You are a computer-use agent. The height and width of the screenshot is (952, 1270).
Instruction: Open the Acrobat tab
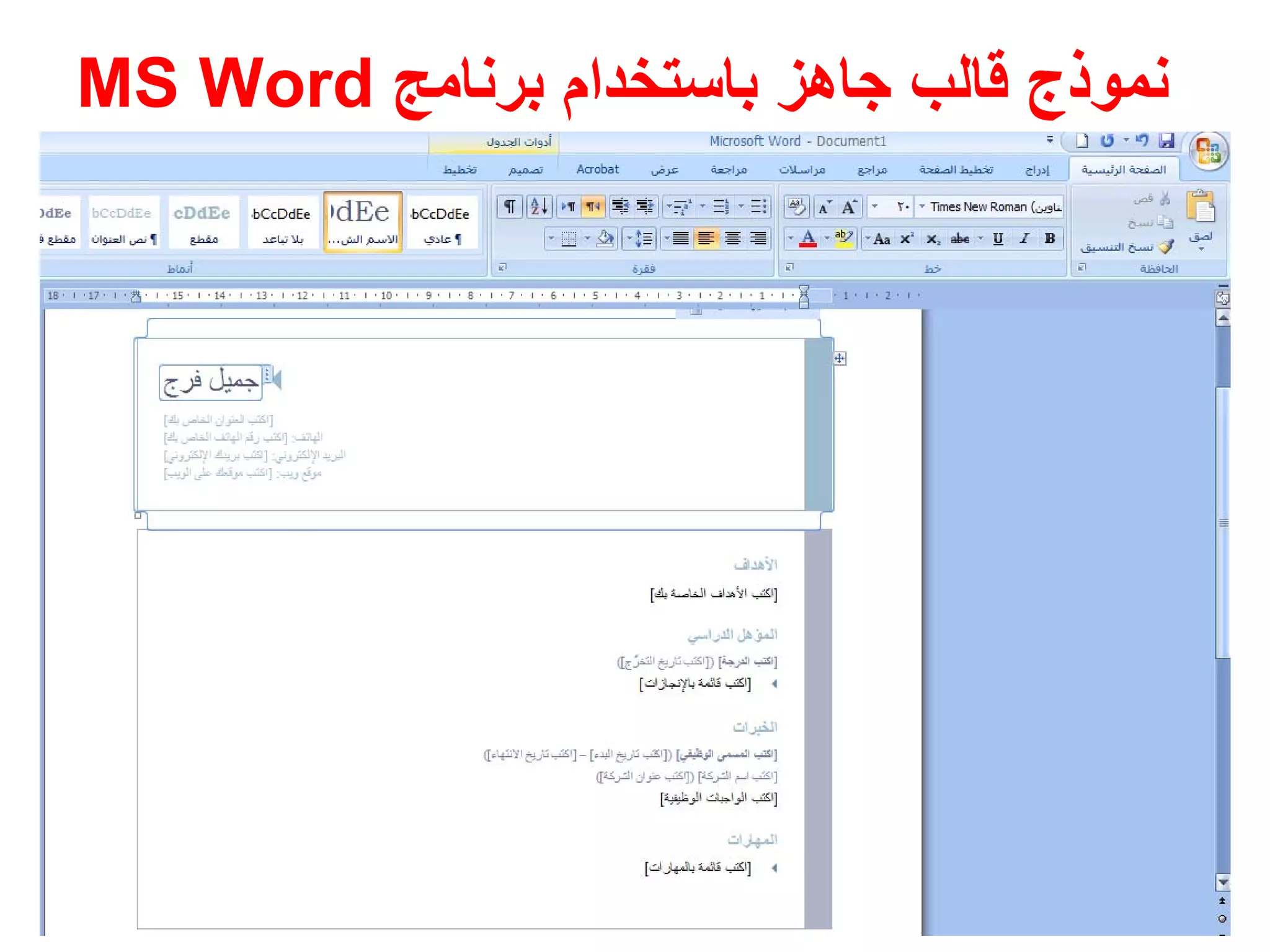(597, 169)
